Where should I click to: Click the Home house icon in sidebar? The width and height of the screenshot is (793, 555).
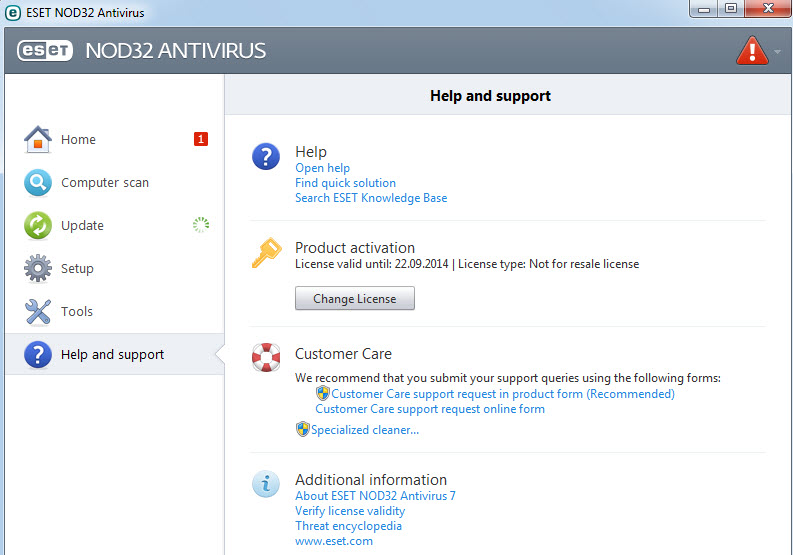click(37, 140)
